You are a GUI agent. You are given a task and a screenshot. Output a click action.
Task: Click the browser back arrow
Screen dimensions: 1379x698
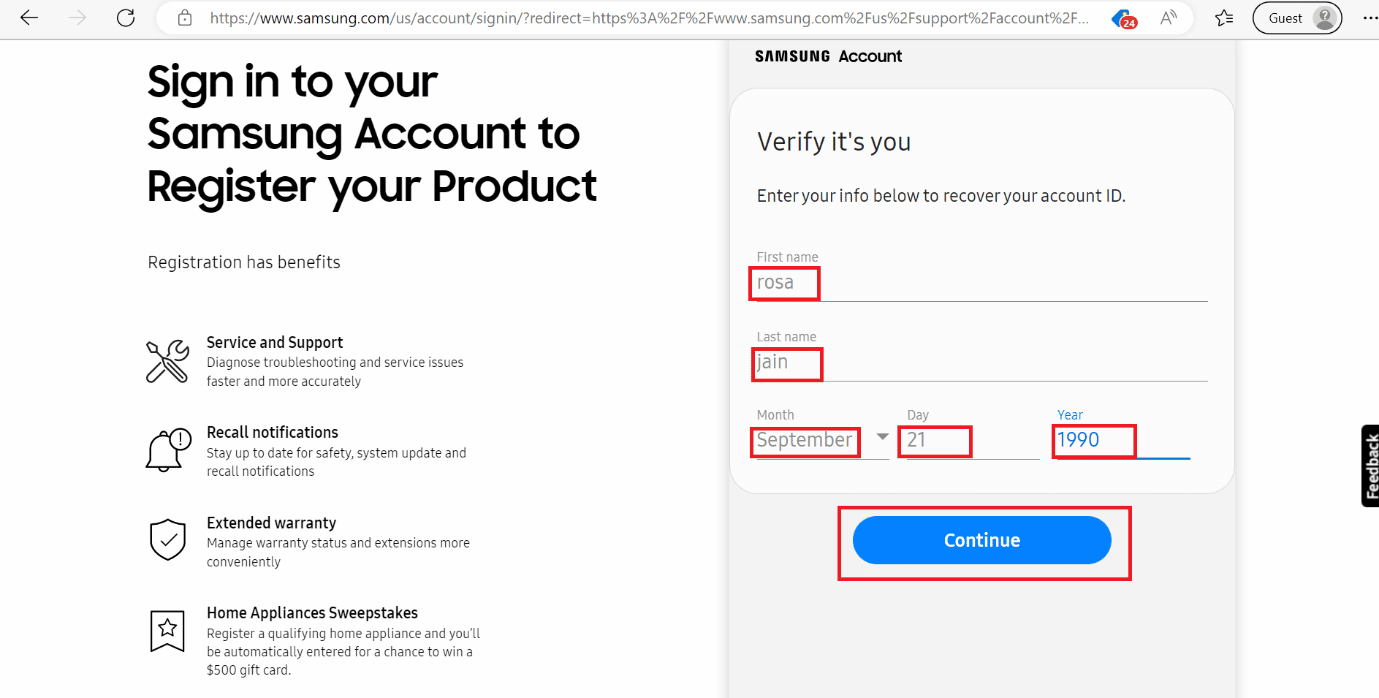pyautogui.click(x=28, y=17)
